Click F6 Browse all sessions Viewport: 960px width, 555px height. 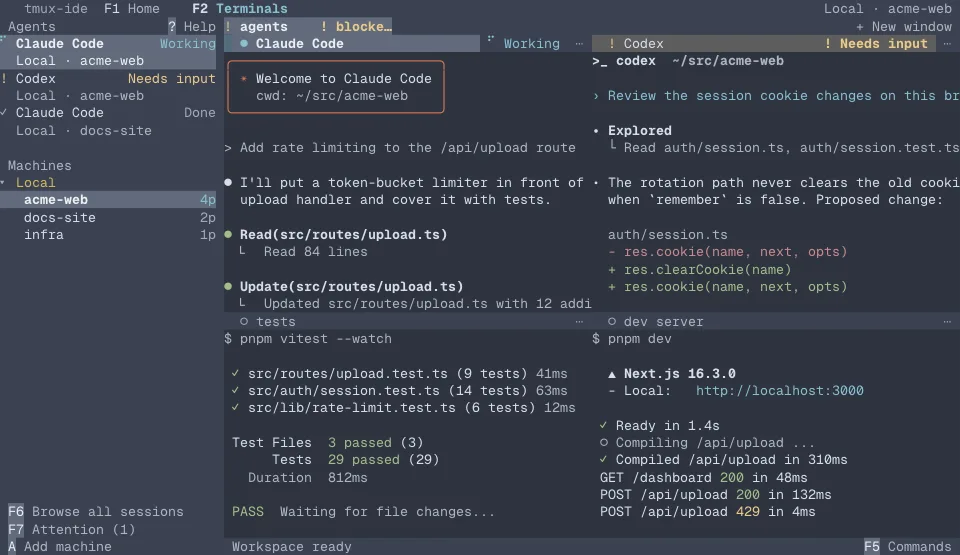coord(96,512)
